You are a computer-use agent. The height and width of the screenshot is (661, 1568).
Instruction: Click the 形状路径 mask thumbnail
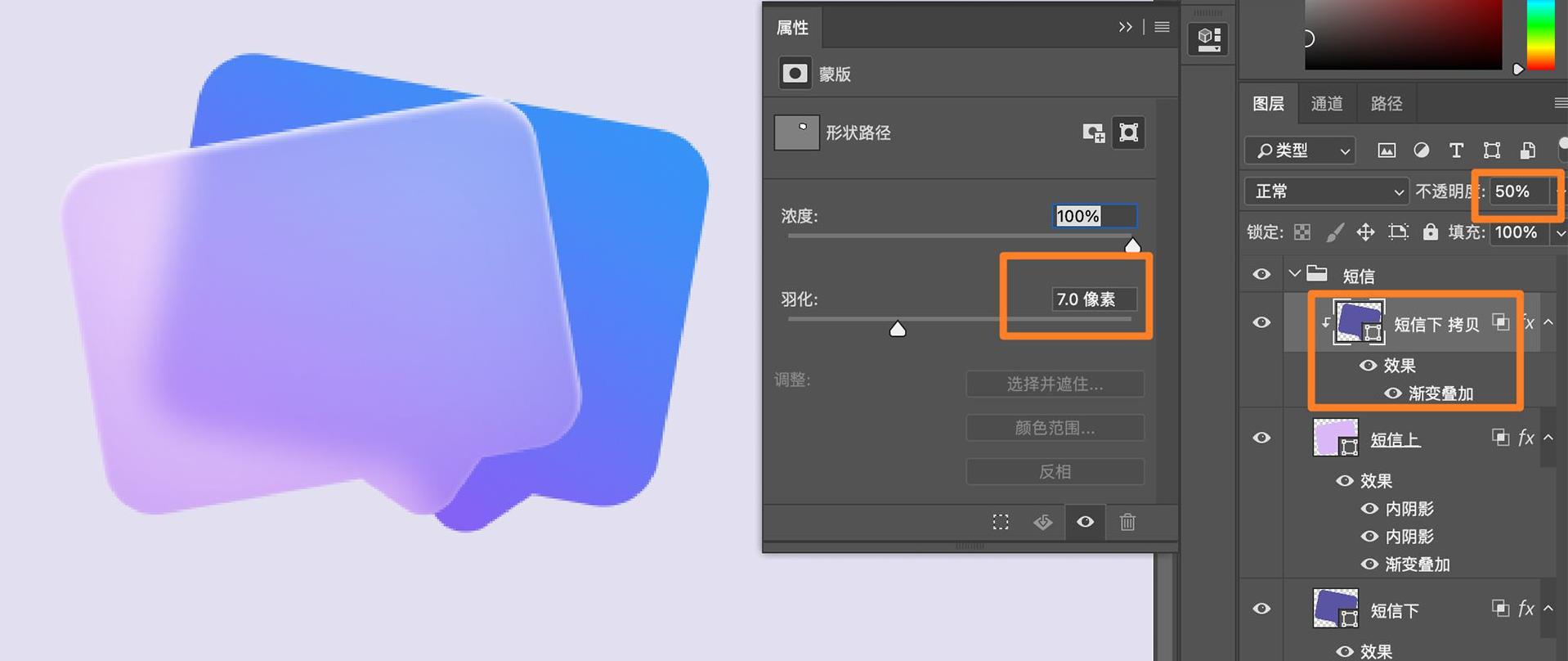pyautogui.click(x=797, y=133)
